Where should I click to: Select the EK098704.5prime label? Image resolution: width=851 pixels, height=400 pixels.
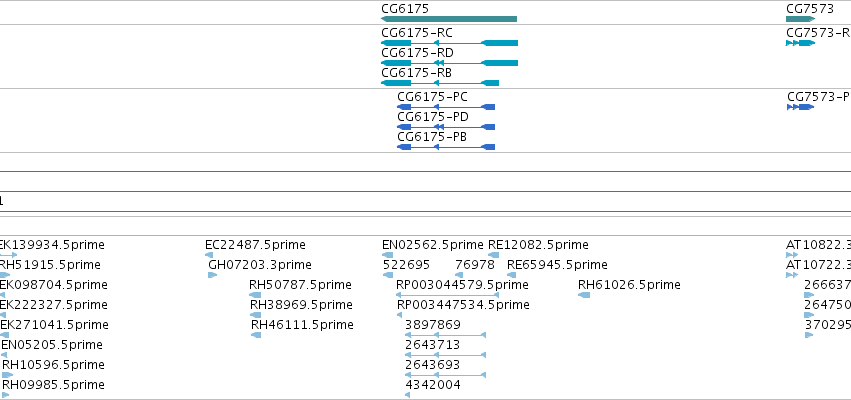pyautogui.click(x=54, y=285)
